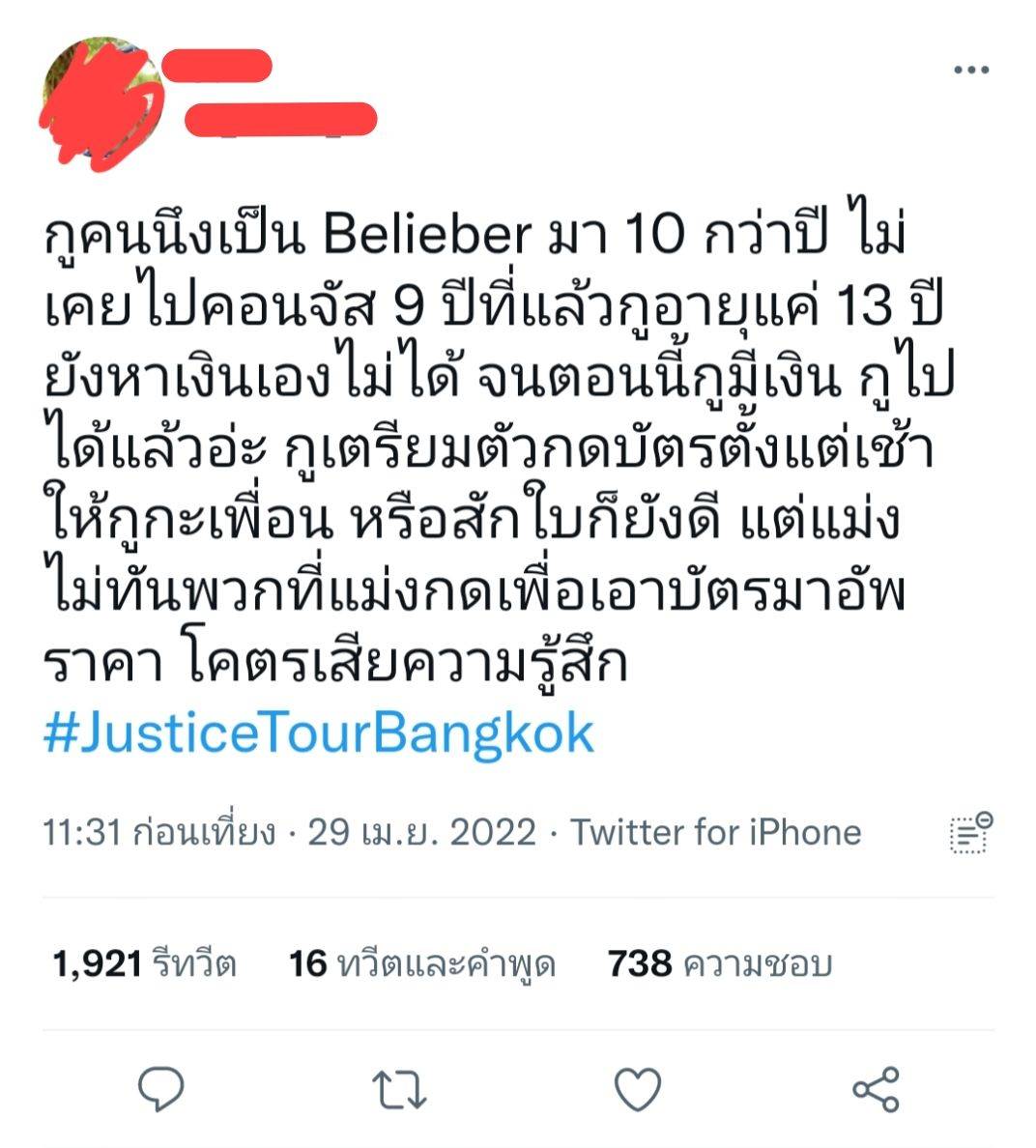Click the tweet line starting ยังหาเงินเองไม่ได้
Image resolution: width=1036 pixels, height=1148 pixels.
500,377
